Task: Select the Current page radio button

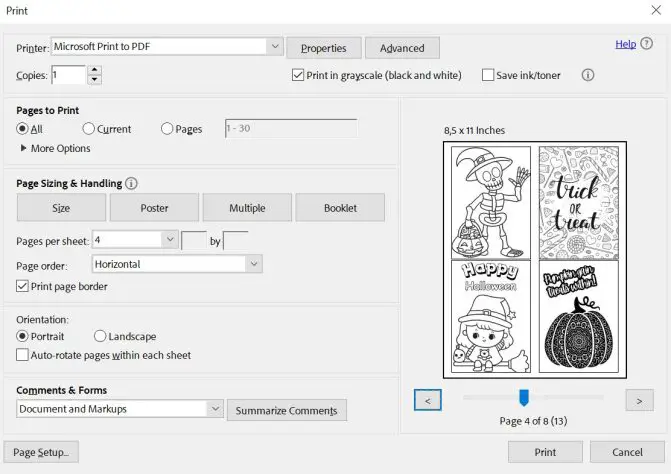Action: (88, 129)
